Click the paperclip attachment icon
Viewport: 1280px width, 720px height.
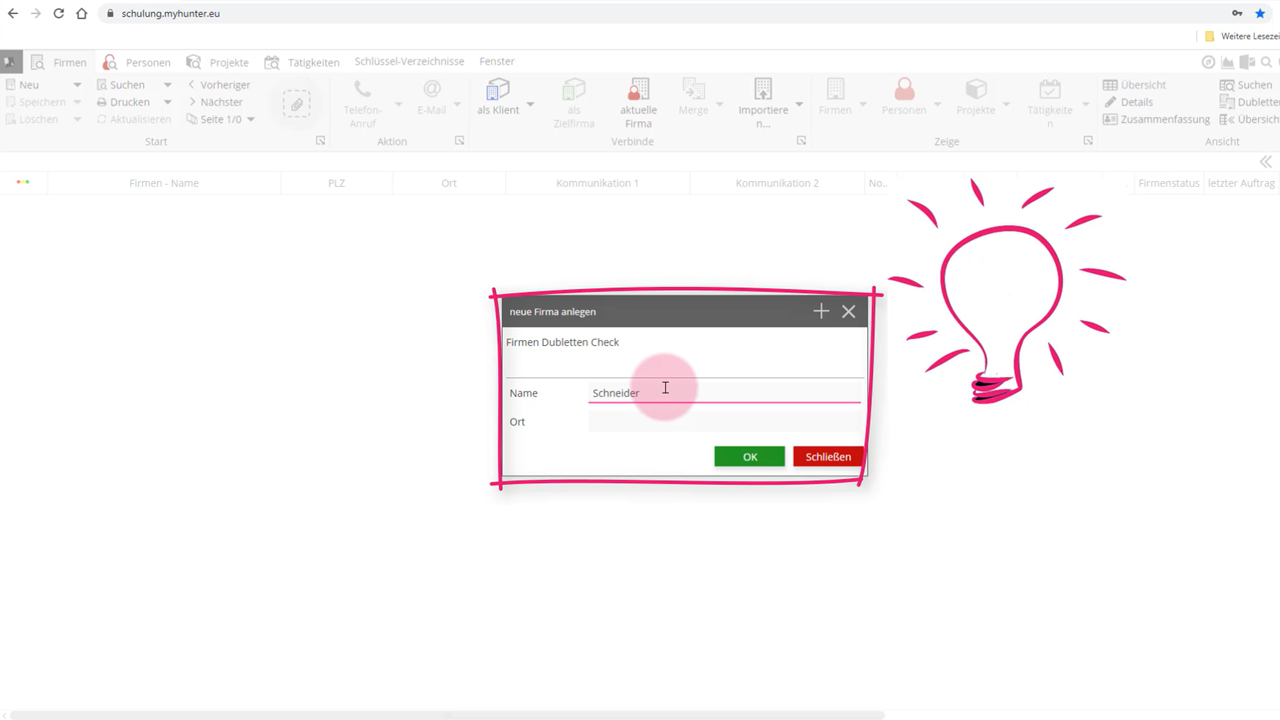296,104
